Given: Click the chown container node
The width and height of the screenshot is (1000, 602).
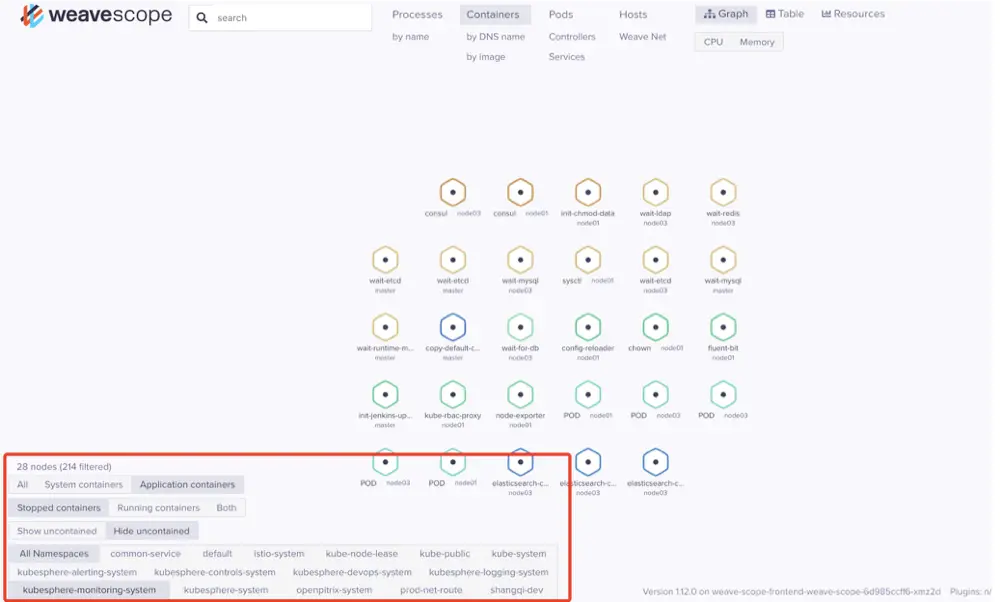Looking at the screenshot, I should click(656, 327).
